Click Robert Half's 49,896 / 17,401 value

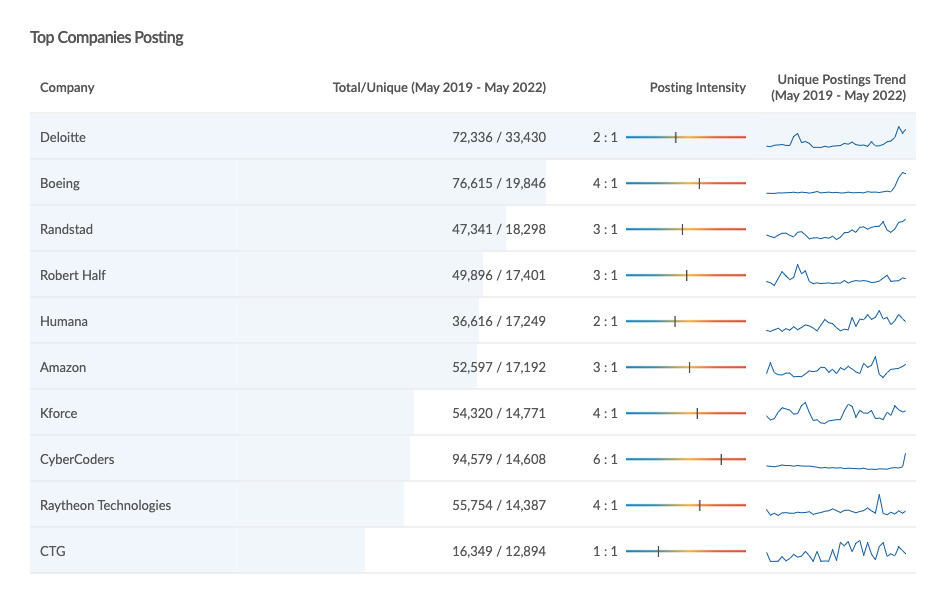pos(499,275)
